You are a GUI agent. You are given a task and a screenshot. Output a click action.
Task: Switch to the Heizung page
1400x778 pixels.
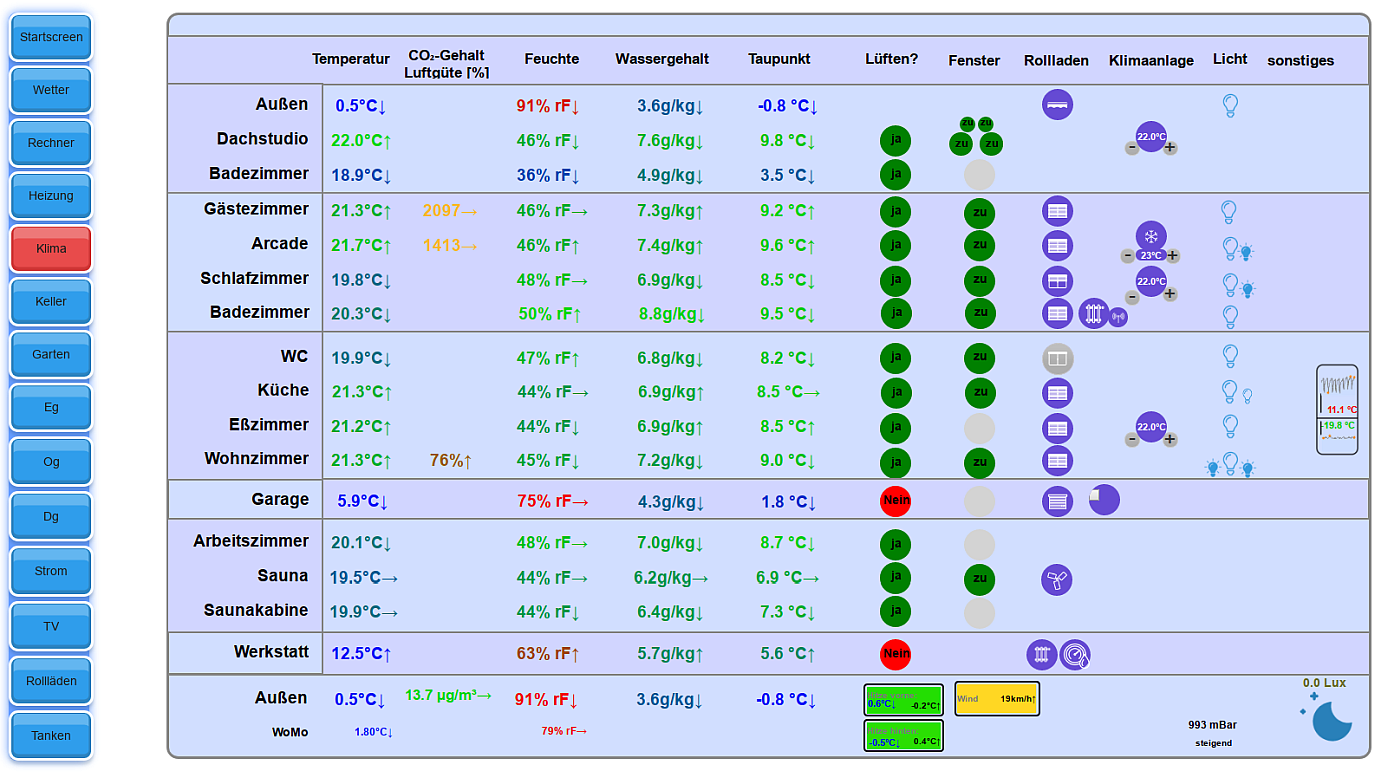(x=51, y=196)
